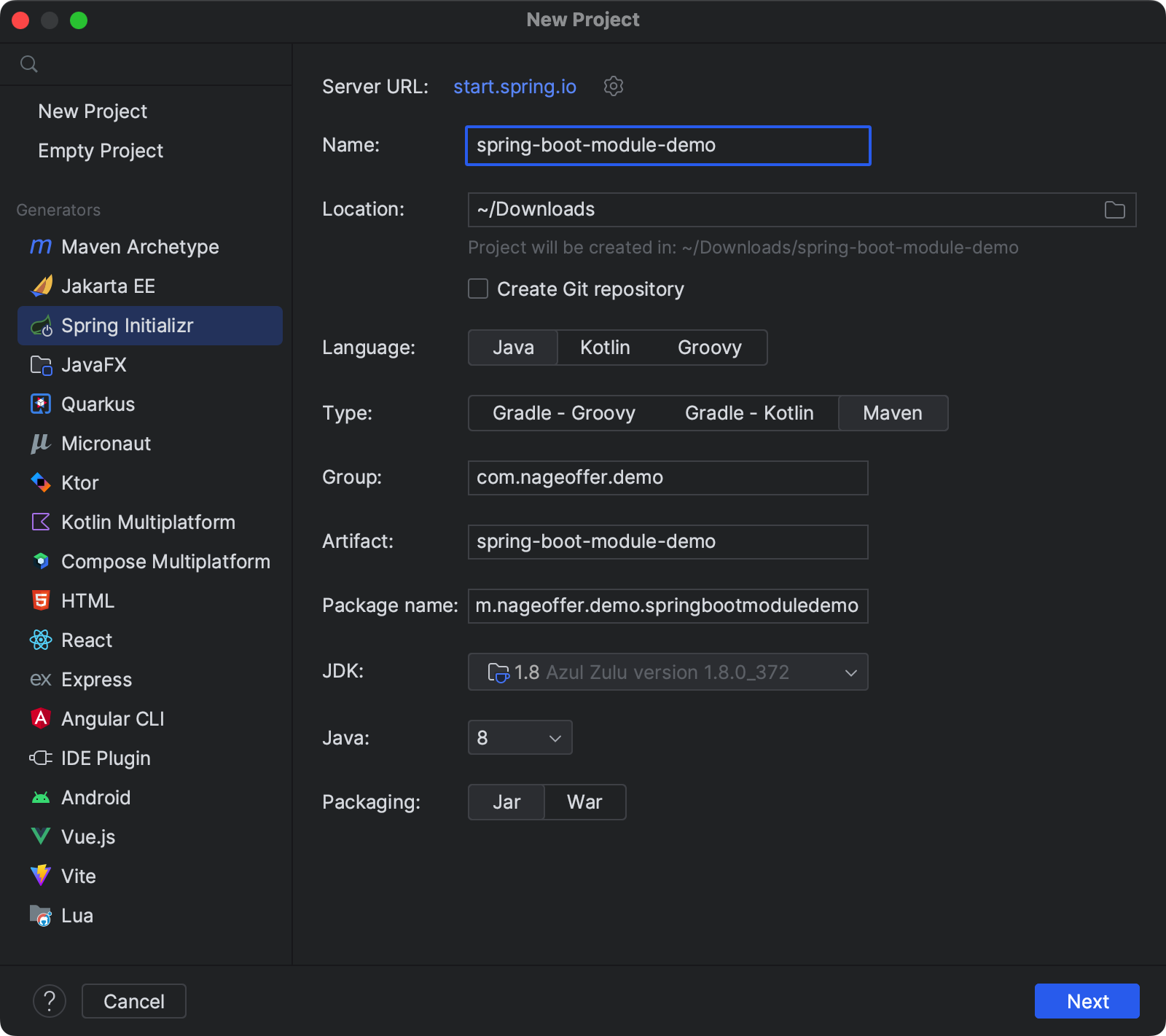Select New Project in sidebar

93,111
